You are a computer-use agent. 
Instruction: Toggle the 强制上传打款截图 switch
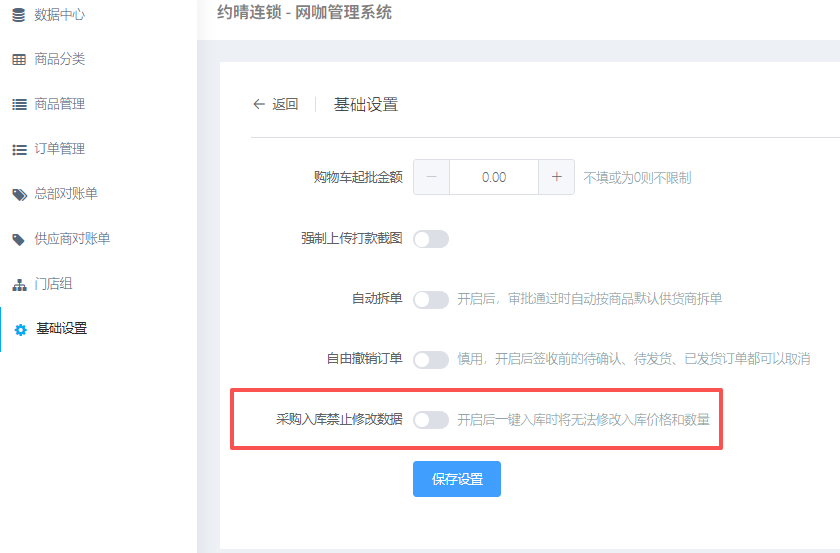[431, 239]
